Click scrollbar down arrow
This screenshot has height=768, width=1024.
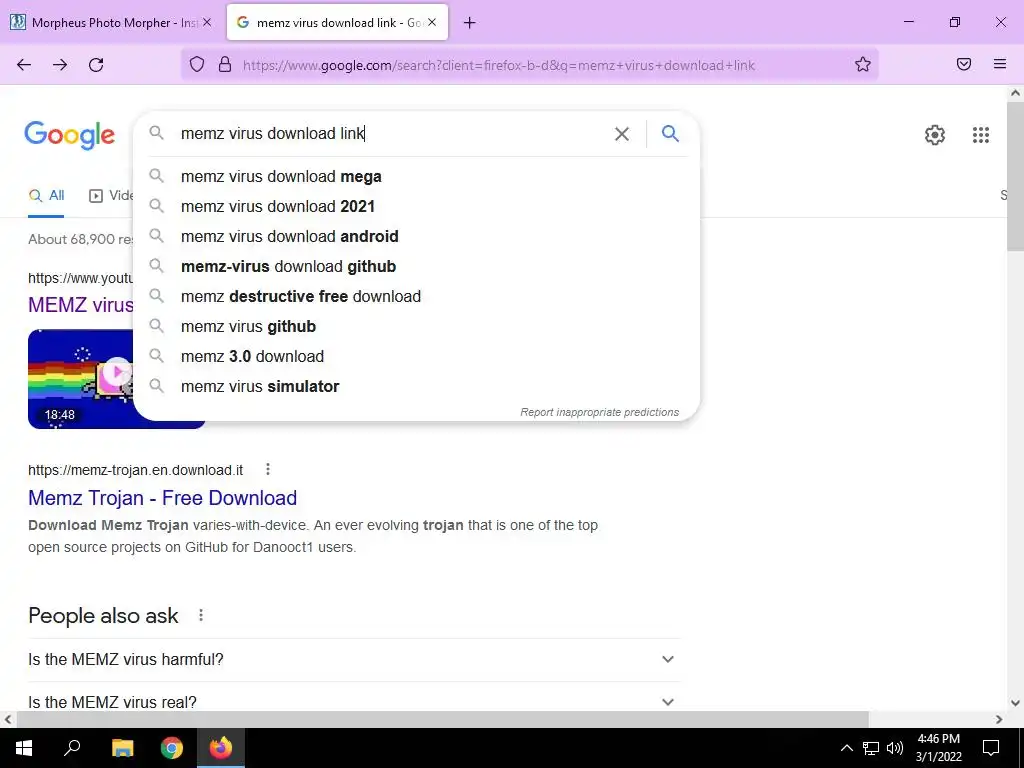pos(1015,703)
